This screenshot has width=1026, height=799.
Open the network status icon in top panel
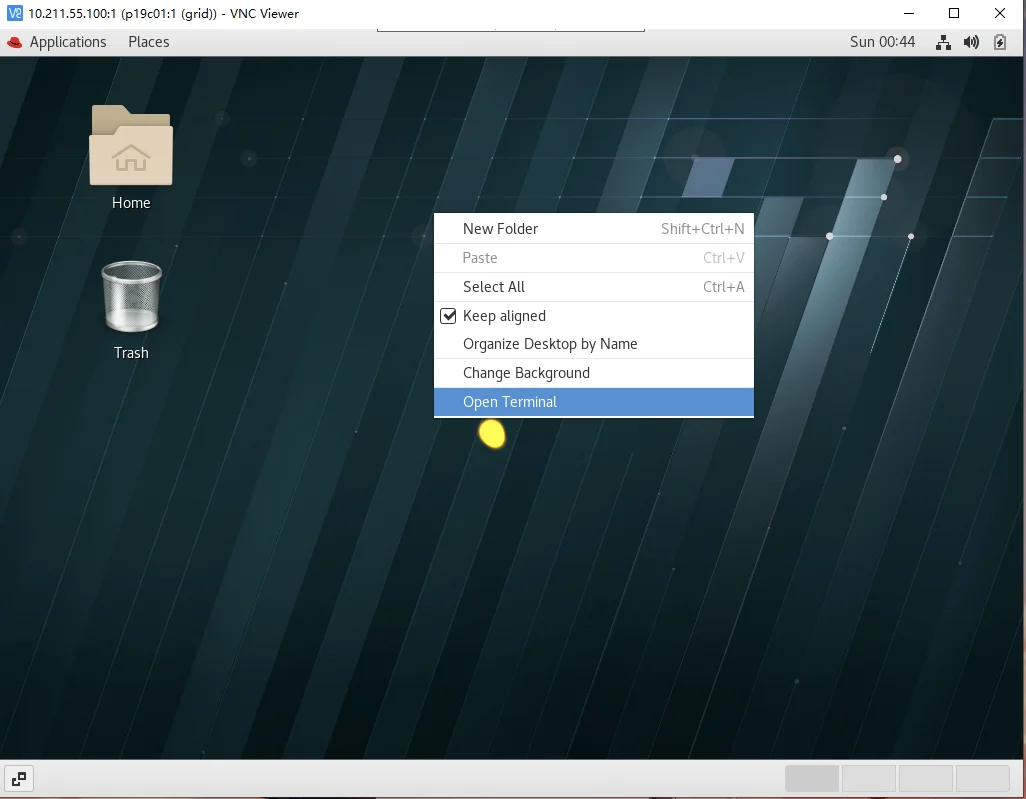[x=943, y=43]
